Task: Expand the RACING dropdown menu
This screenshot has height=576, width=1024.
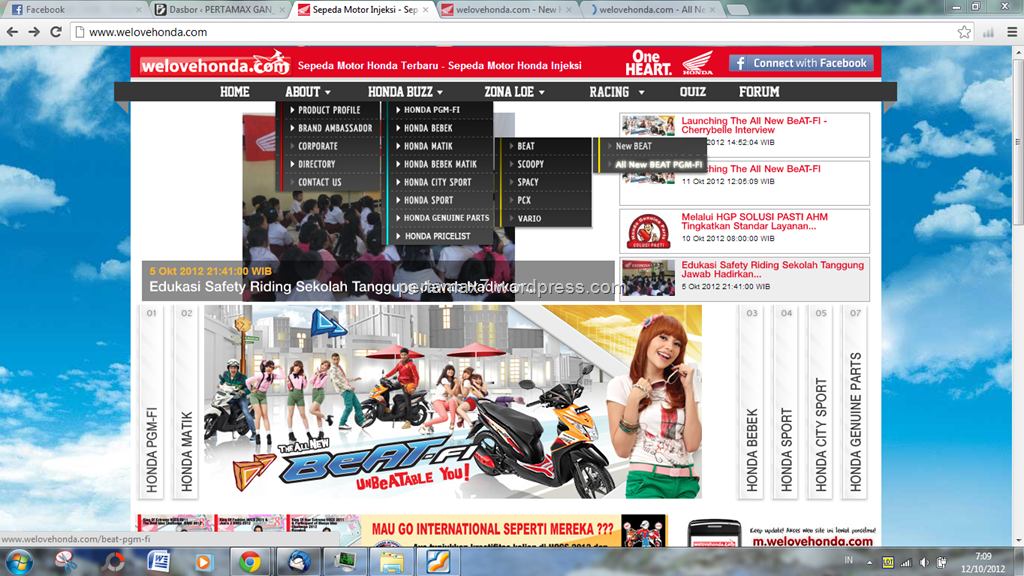Action: pyautogui.click(x=616, y=92)
